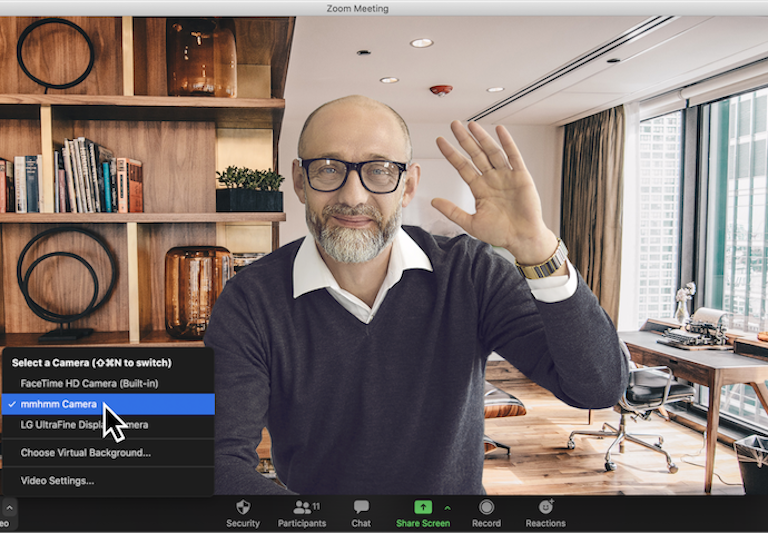
Task: Click the Reactions label text
Action: [545, 523]
